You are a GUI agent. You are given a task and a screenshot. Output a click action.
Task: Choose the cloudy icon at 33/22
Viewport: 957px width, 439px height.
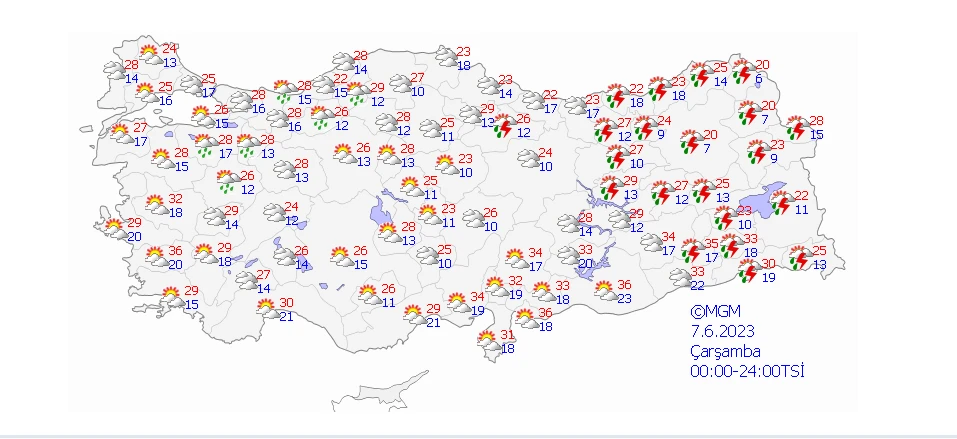680,278
